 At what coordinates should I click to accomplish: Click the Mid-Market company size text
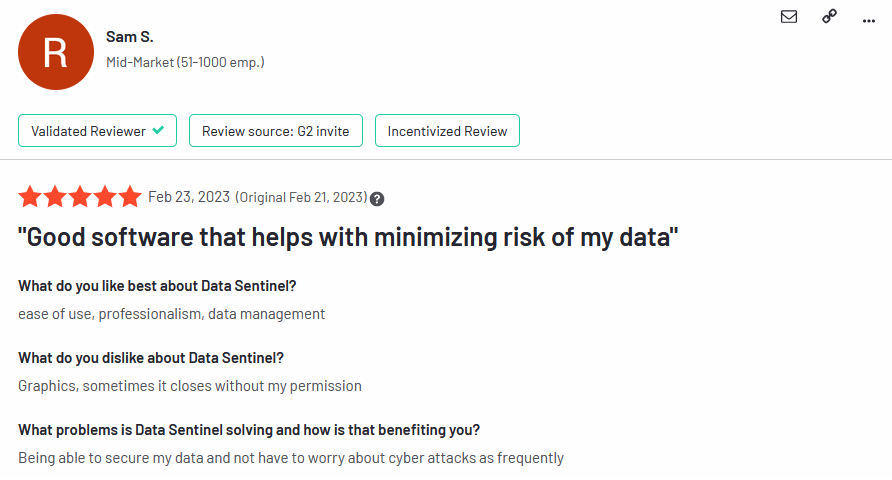click(185, 62)
